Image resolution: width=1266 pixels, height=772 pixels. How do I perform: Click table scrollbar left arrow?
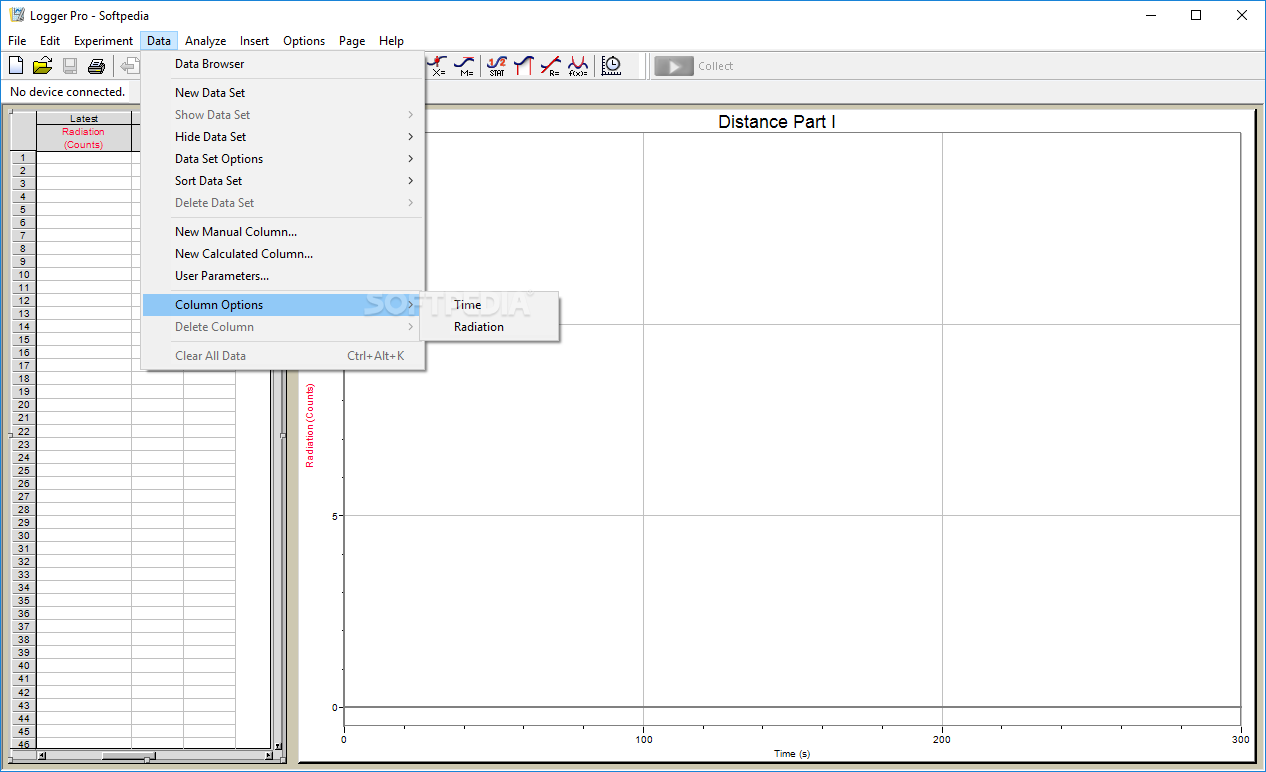(x=42, y=757)
